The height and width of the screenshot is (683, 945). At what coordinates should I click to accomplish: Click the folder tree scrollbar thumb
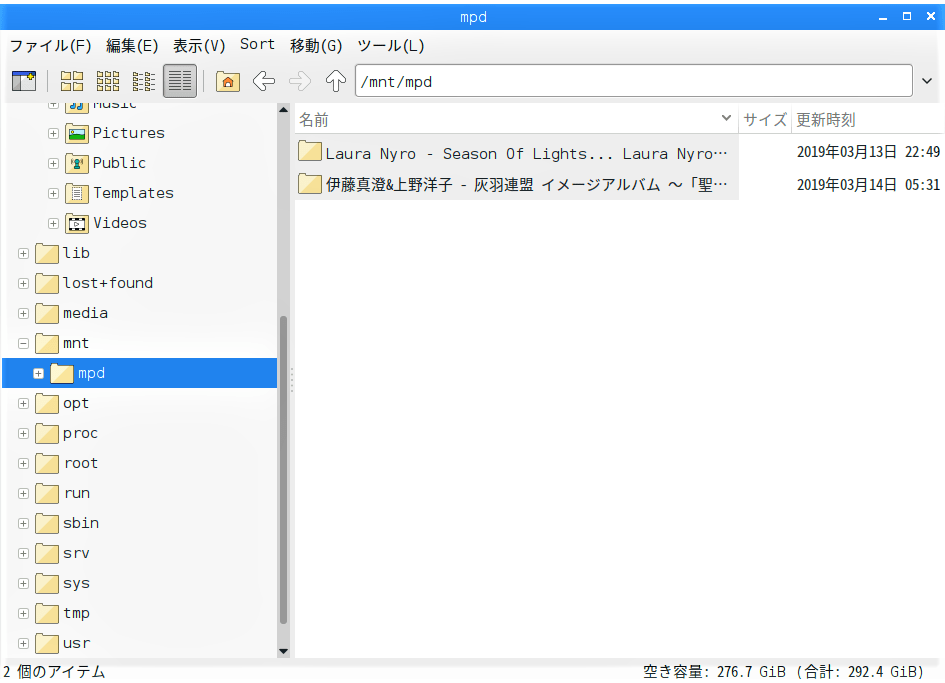(x=283, y=470)
